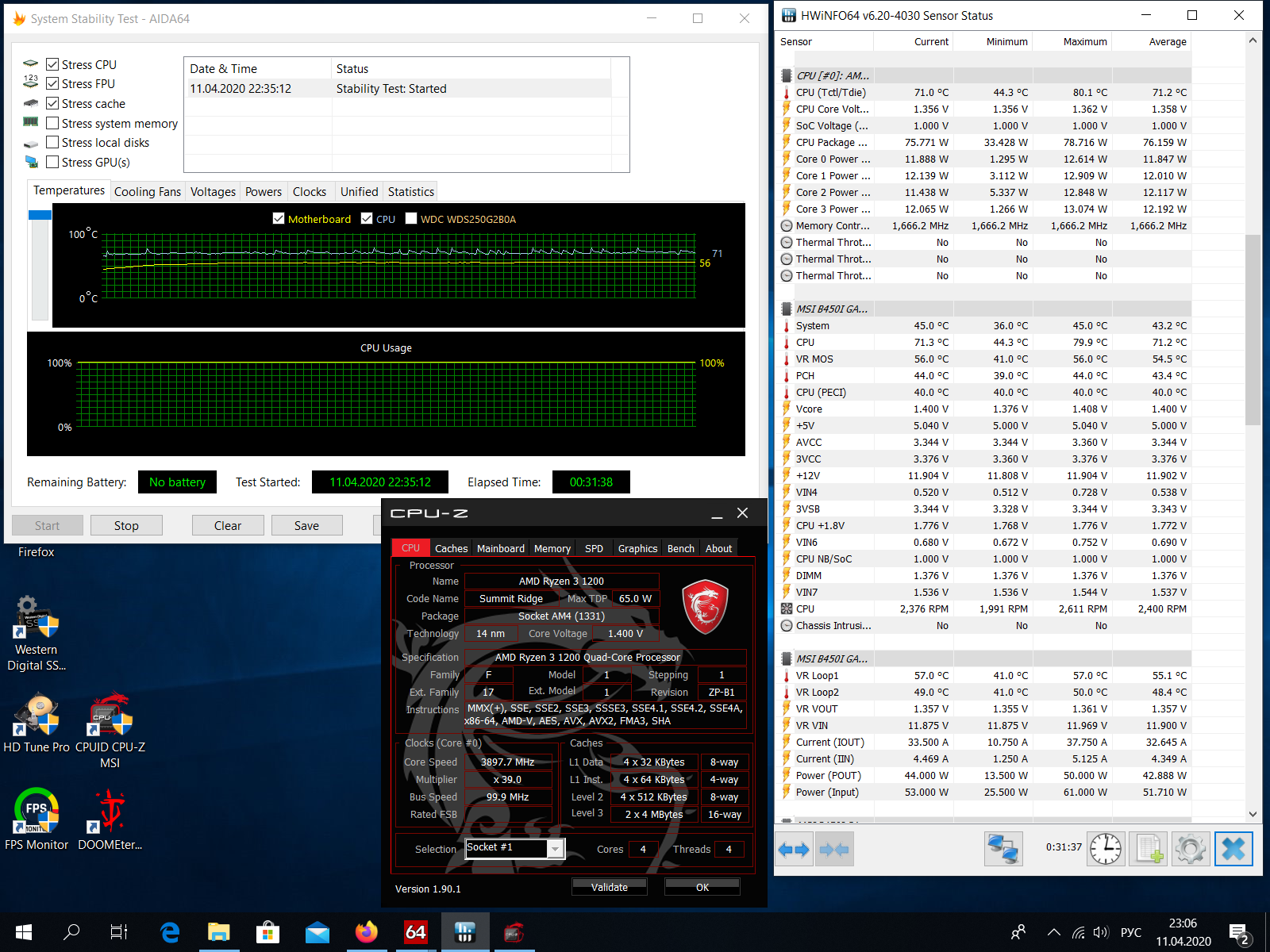Launch Microsoft Edge from taskbar
The image size is (1270, 952).
point(170,932)
